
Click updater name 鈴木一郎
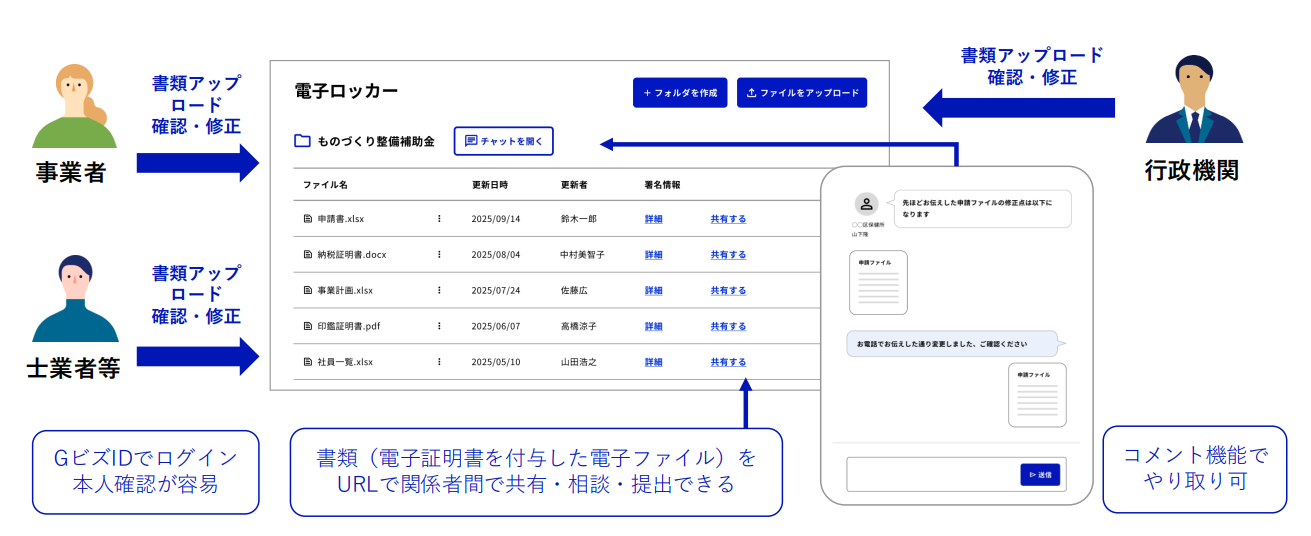(x=579, y=218)
